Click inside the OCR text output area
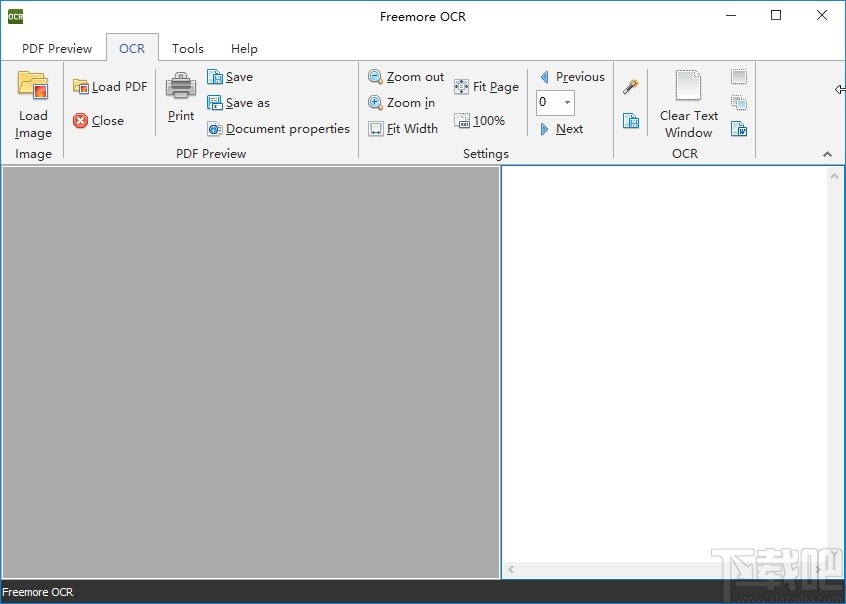This screenshot has width=846, height=604. (665, 364)
